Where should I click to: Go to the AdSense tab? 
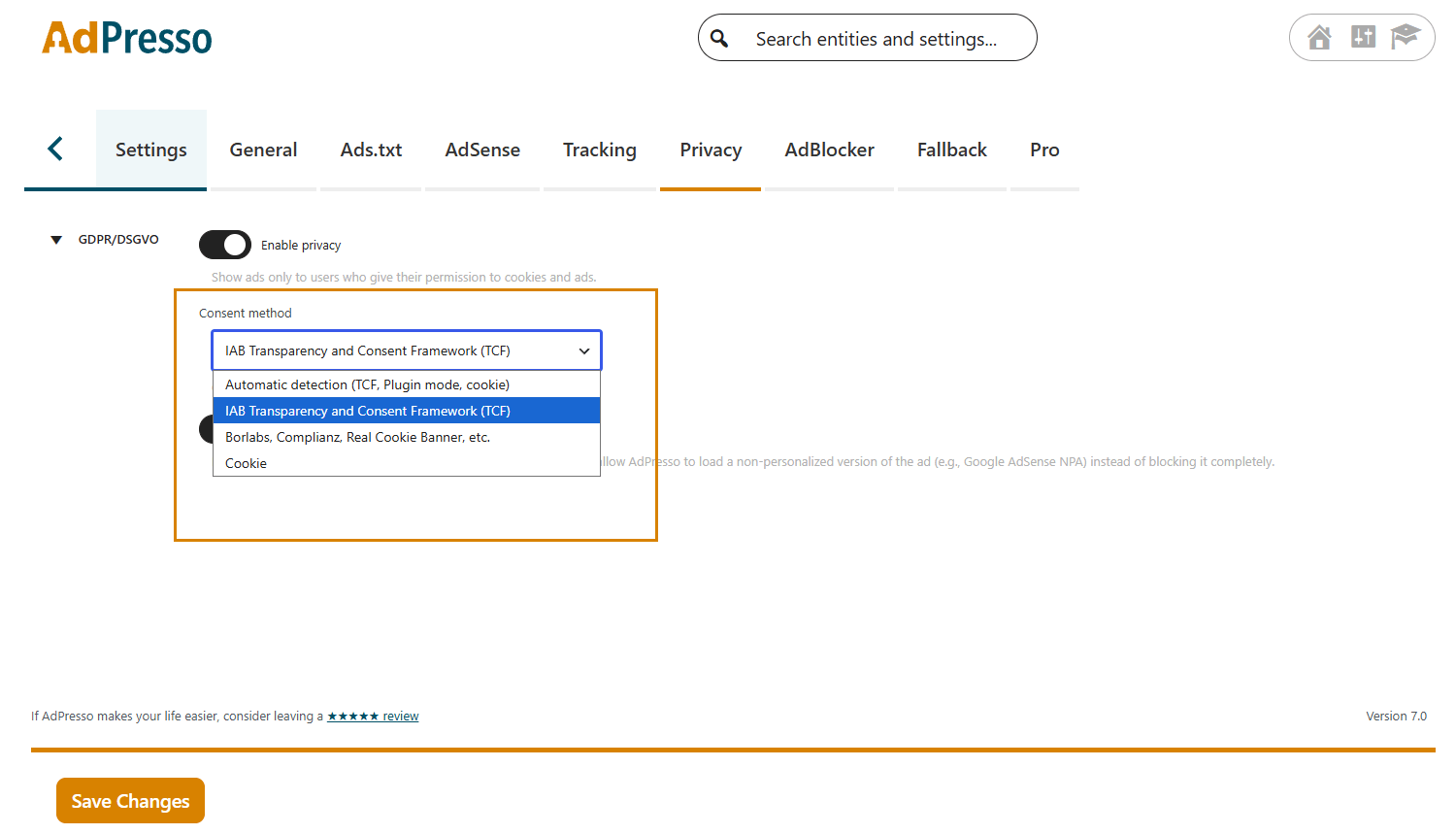click(x=482, y=150)
